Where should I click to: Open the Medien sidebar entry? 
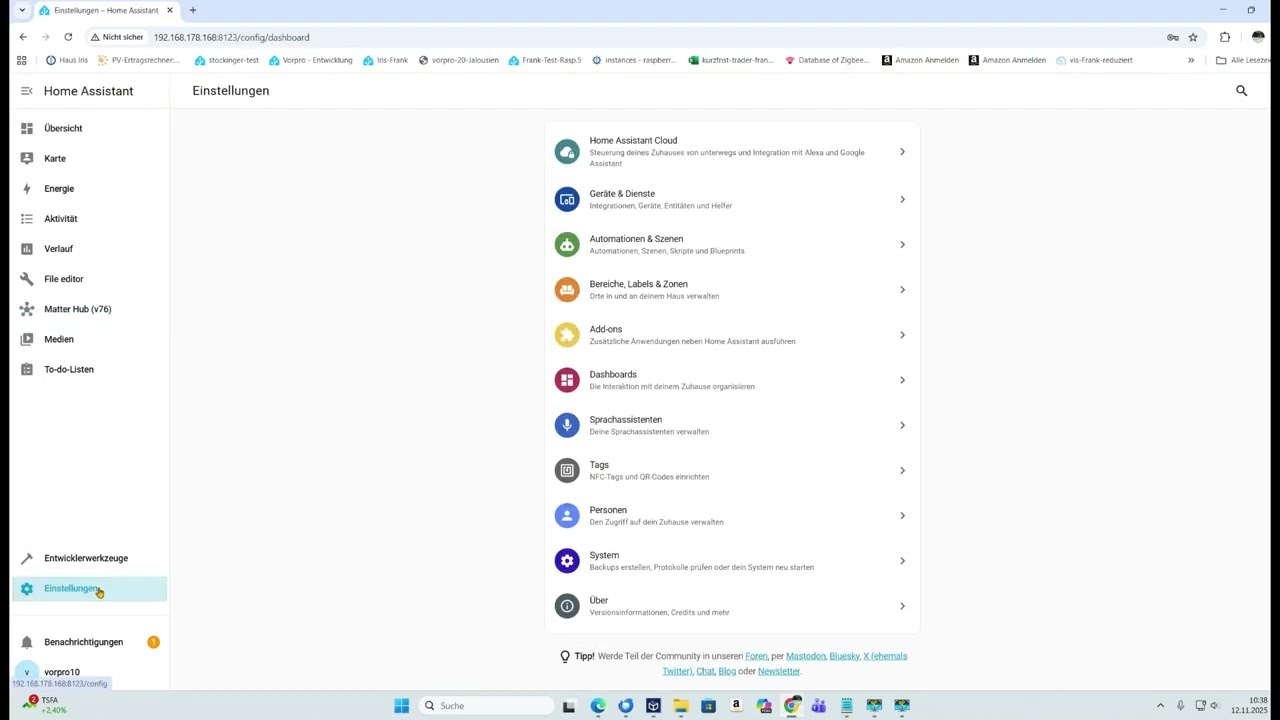tap(89, 339)
